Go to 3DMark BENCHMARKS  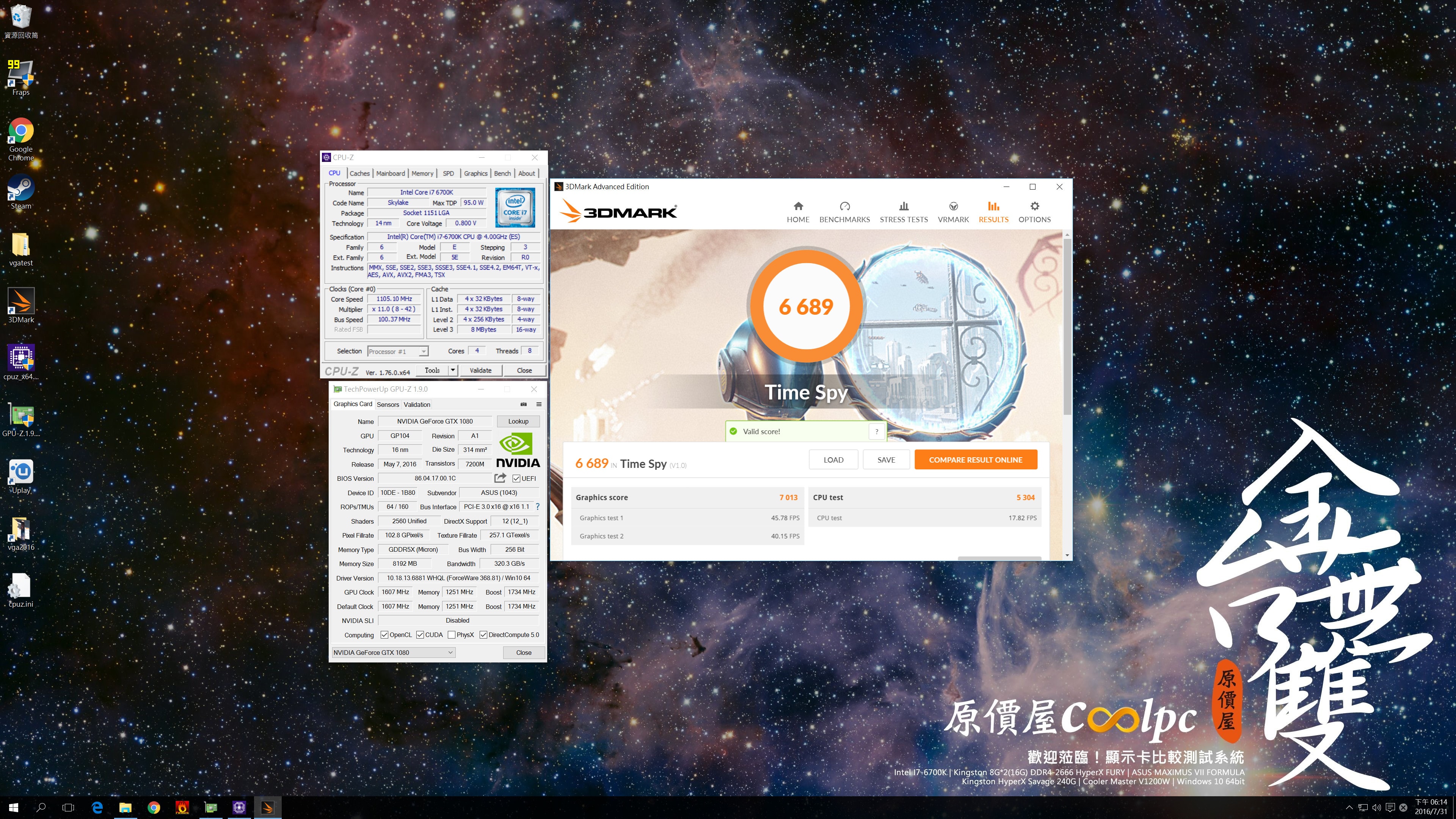(844, 212)
